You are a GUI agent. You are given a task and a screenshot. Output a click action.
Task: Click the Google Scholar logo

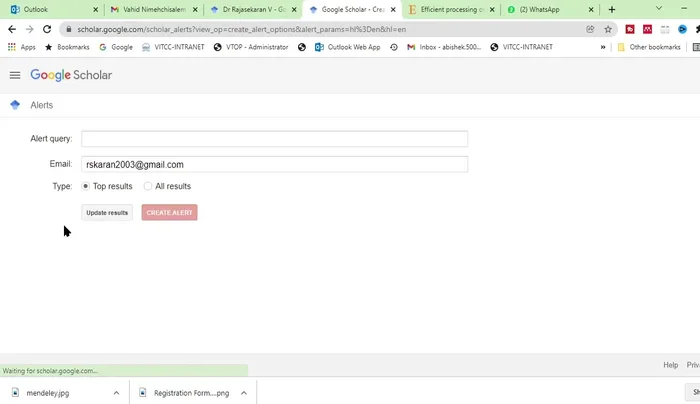pyautogui.click(x=71, y=75)
